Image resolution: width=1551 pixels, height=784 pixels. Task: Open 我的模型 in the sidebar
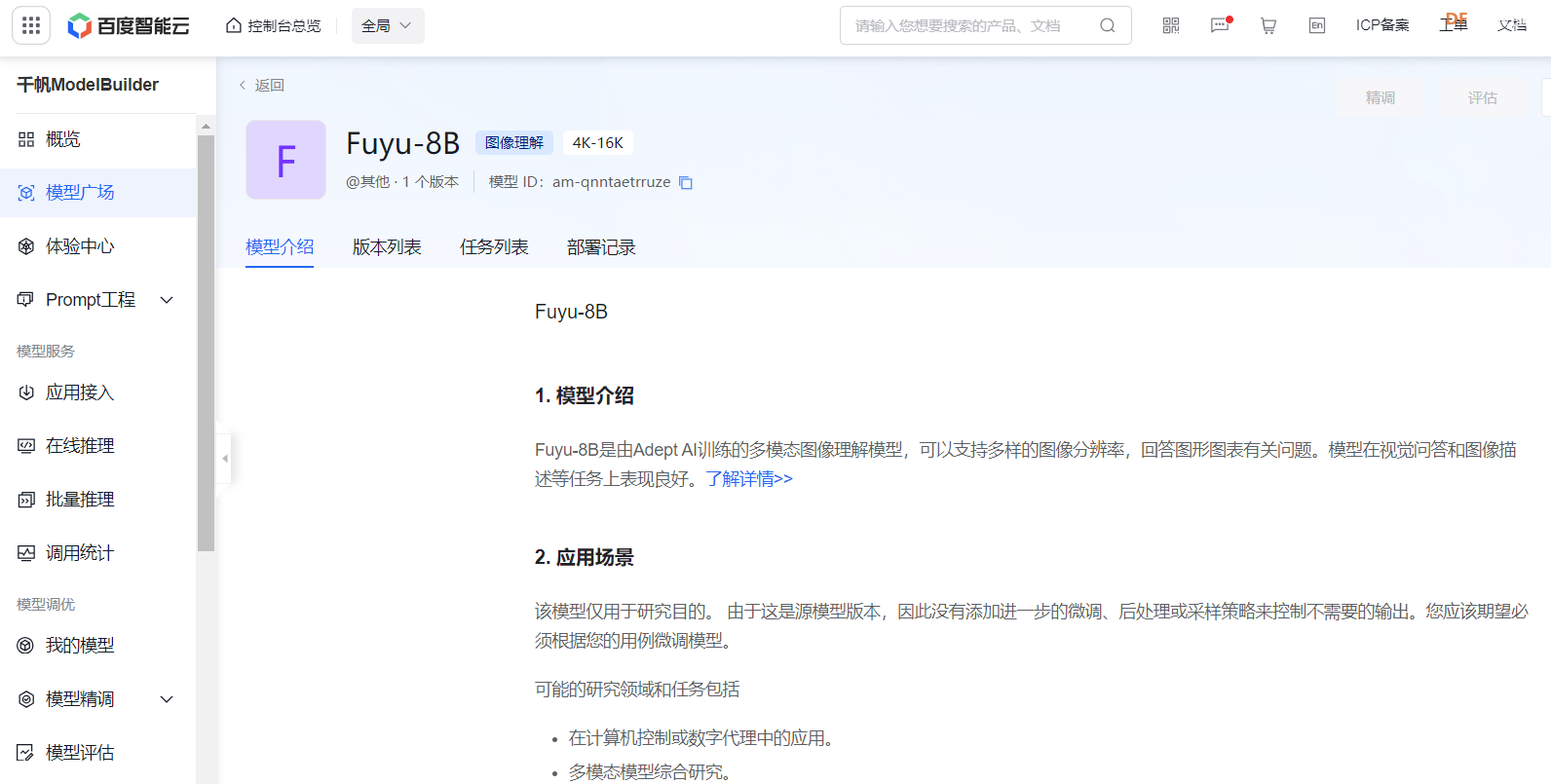98,646
